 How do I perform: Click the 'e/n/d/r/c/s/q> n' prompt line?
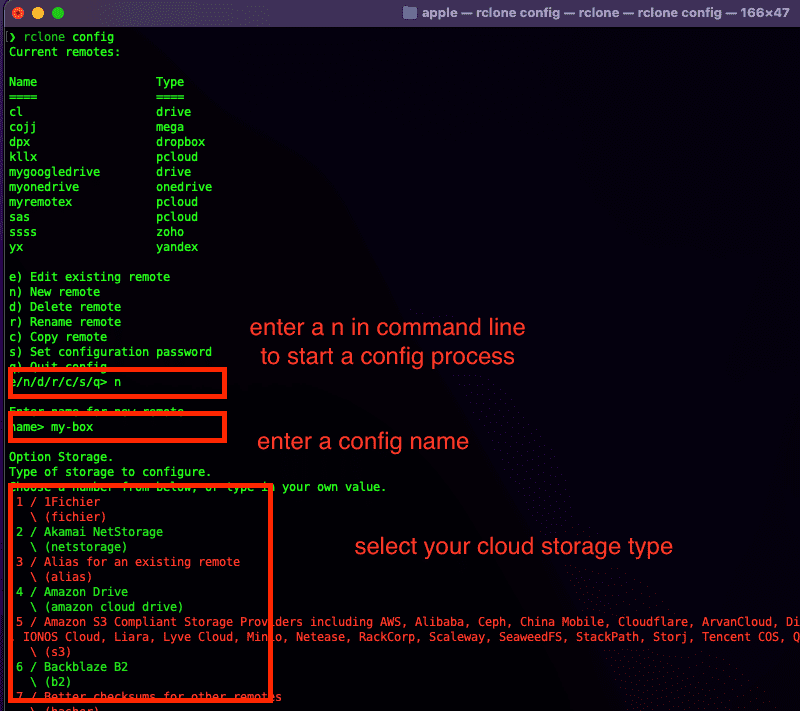[x=66, y=382]
